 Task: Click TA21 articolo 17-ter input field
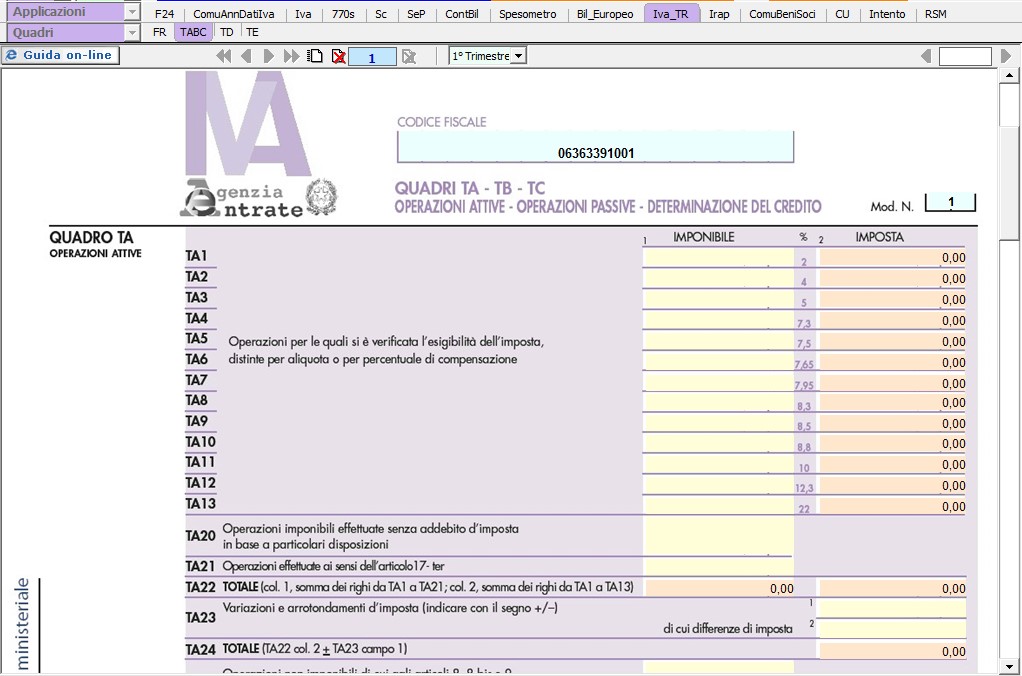coord(718,566)
